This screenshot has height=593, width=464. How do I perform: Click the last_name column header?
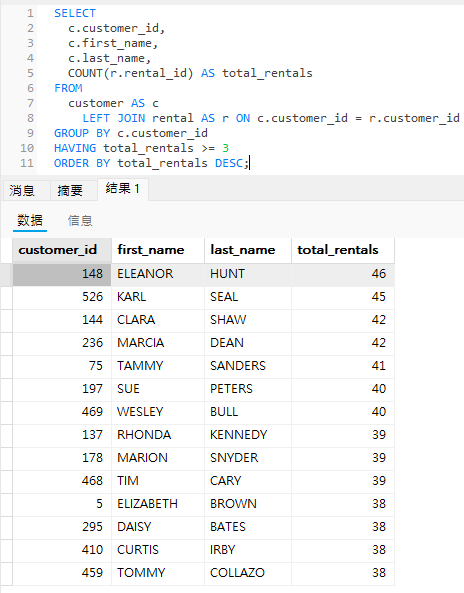[248, 250]
